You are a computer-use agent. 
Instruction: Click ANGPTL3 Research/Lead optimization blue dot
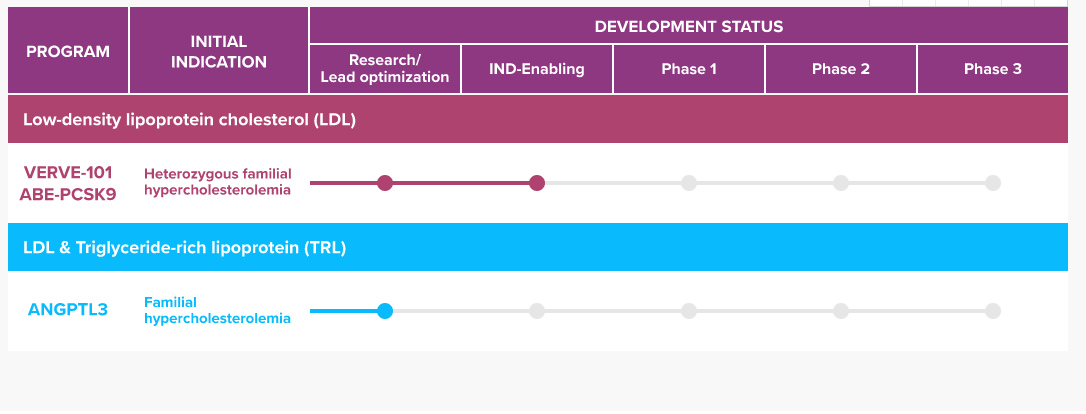coord(385,311)
